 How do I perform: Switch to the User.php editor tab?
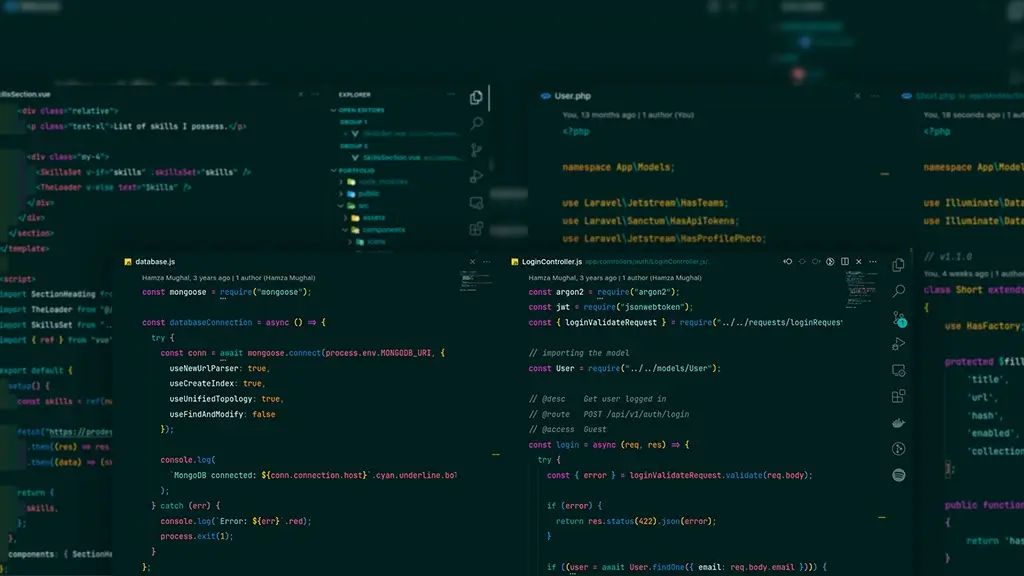573,96
